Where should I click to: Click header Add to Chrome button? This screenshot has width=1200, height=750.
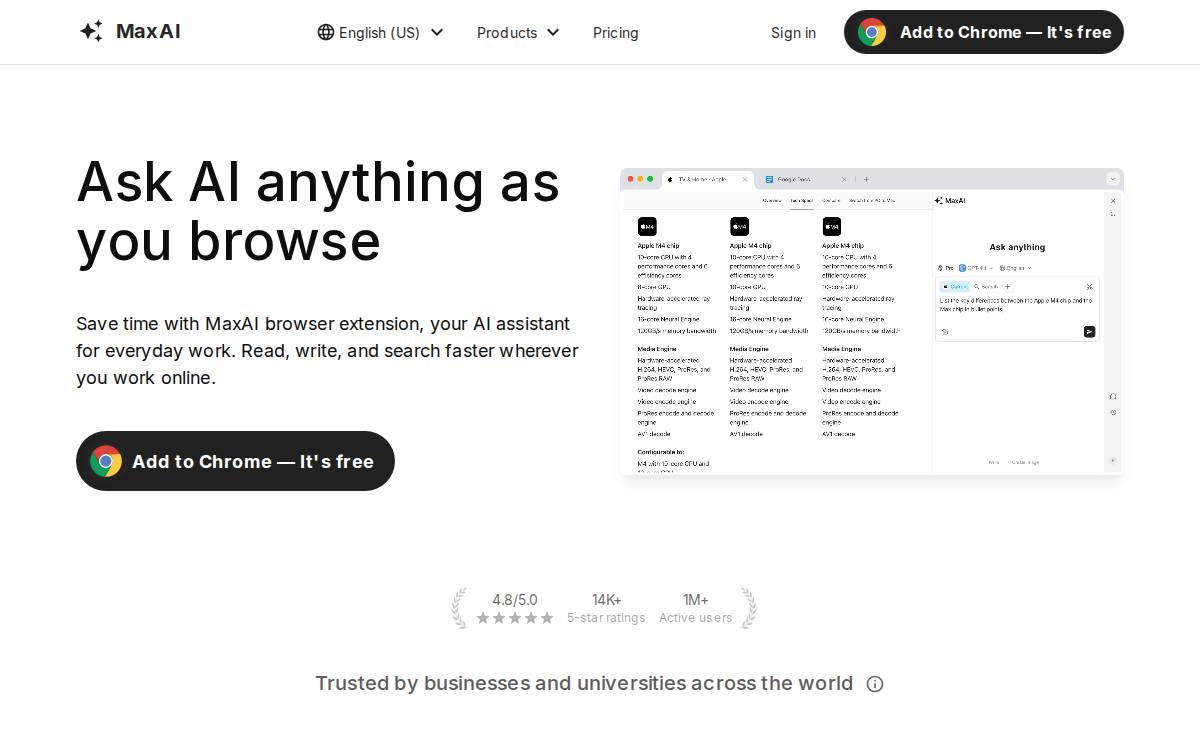point(984,32)
